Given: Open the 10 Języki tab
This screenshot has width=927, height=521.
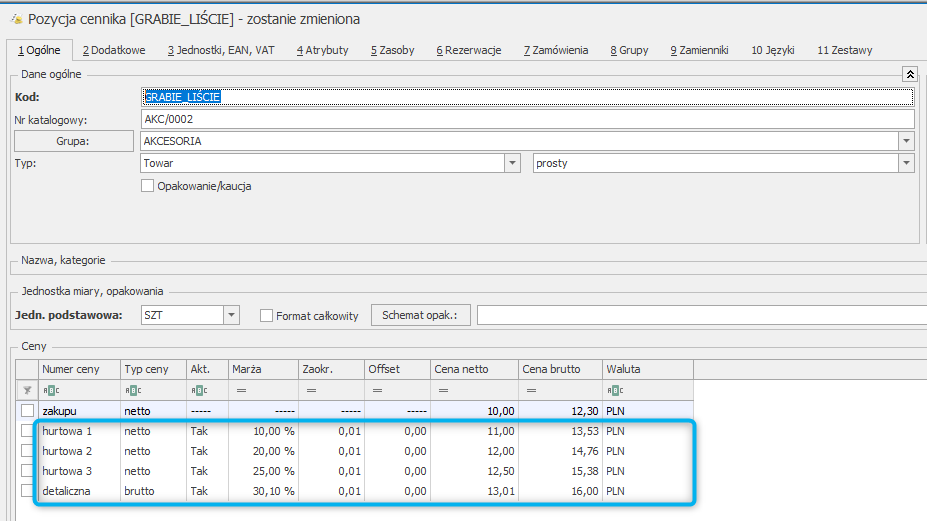Looking at the screenshot, I should [773, 50].
